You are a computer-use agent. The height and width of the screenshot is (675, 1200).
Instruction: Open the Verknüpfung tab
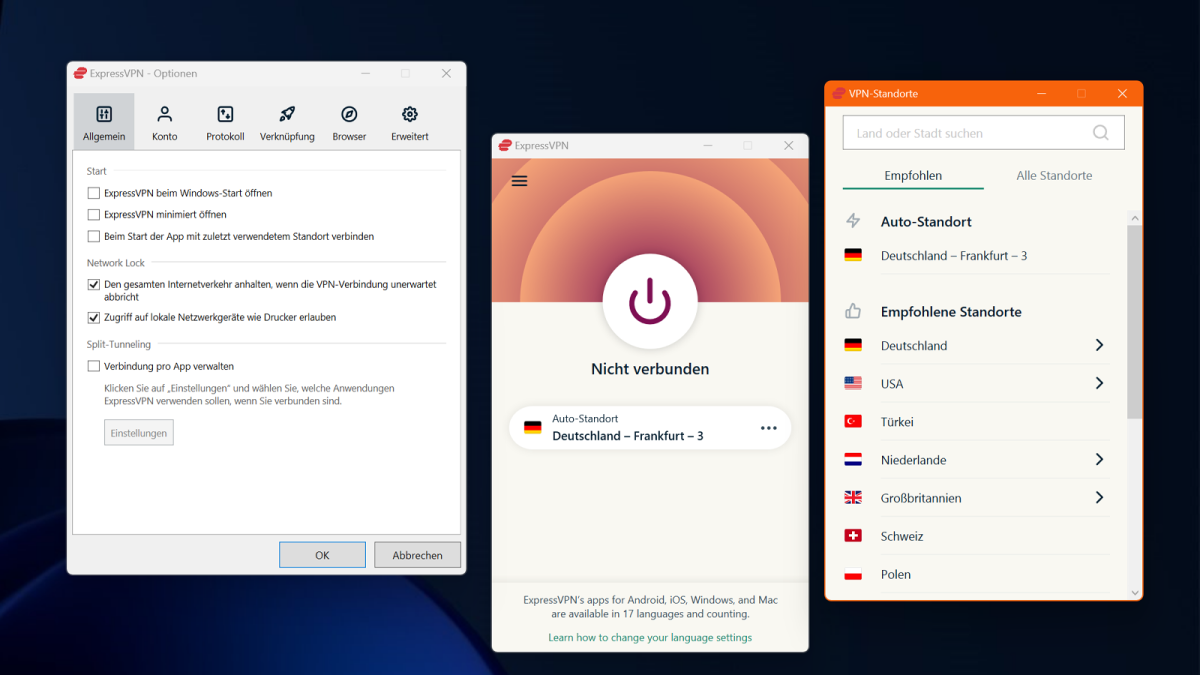(287, 122)
